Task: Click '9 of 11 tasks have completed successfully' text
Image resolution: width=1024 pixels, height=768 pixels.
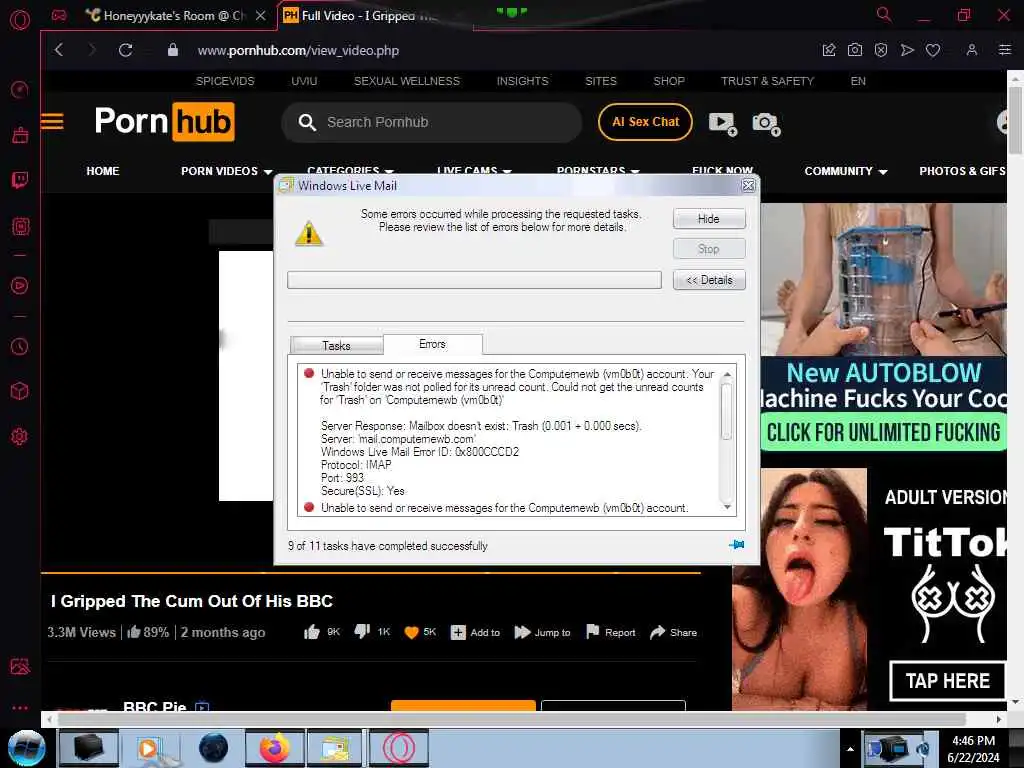Action: pos(387,546)
